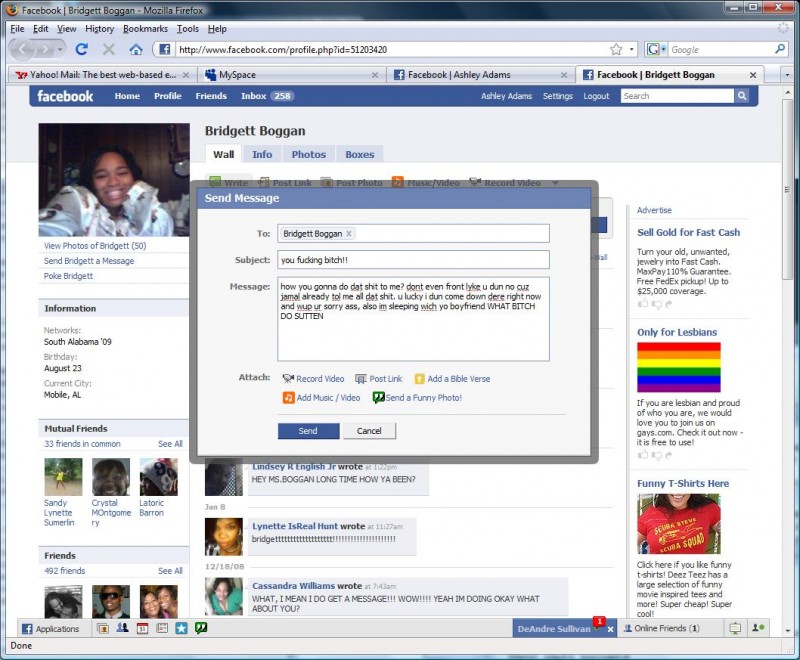Click the Cancel button
This screenshot has width=800, height=660.
[369, 431]
